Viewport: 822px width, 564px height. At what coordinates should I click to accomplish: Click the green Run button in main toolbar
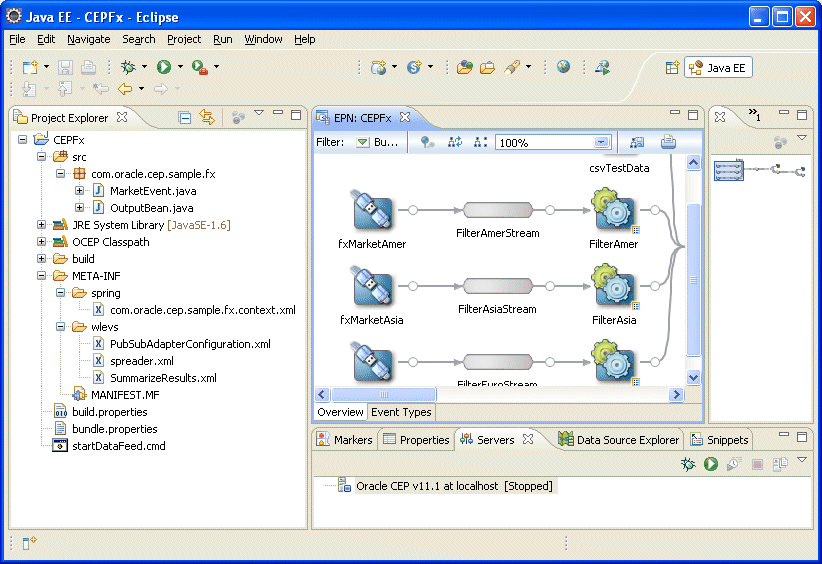pyautogui.click(x=164, y=67)
